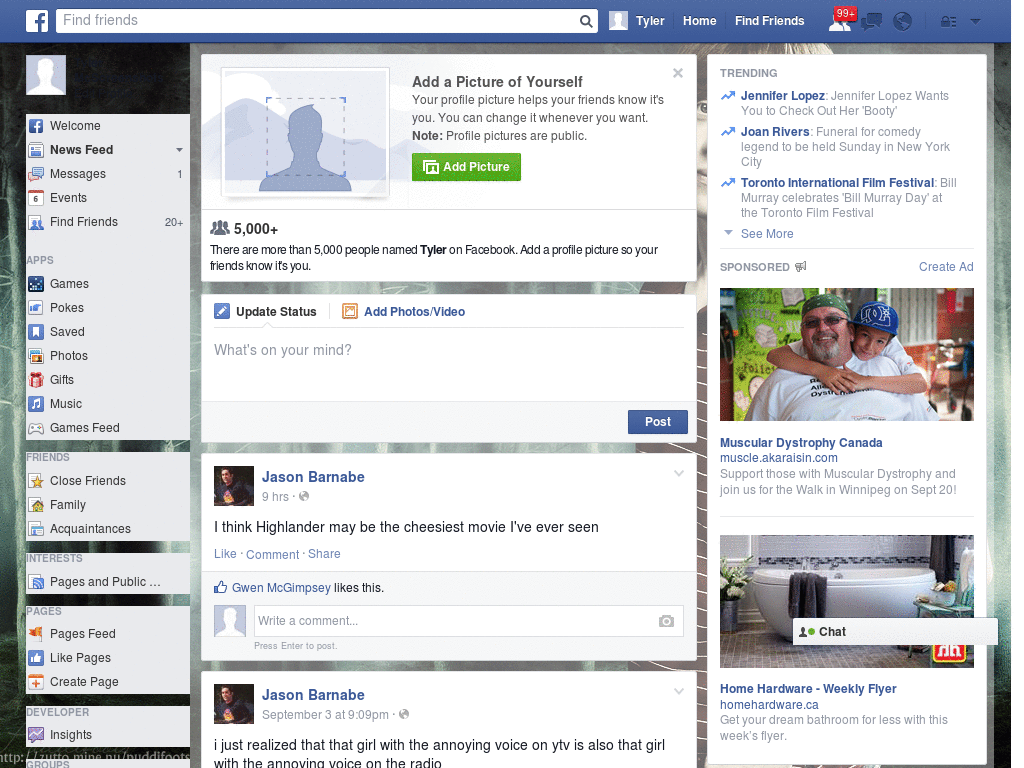The image size is (1024, 768).
Task: Click Jason Barnabe avatar on 9 hrs post
Action: click(x=234, y=486)
